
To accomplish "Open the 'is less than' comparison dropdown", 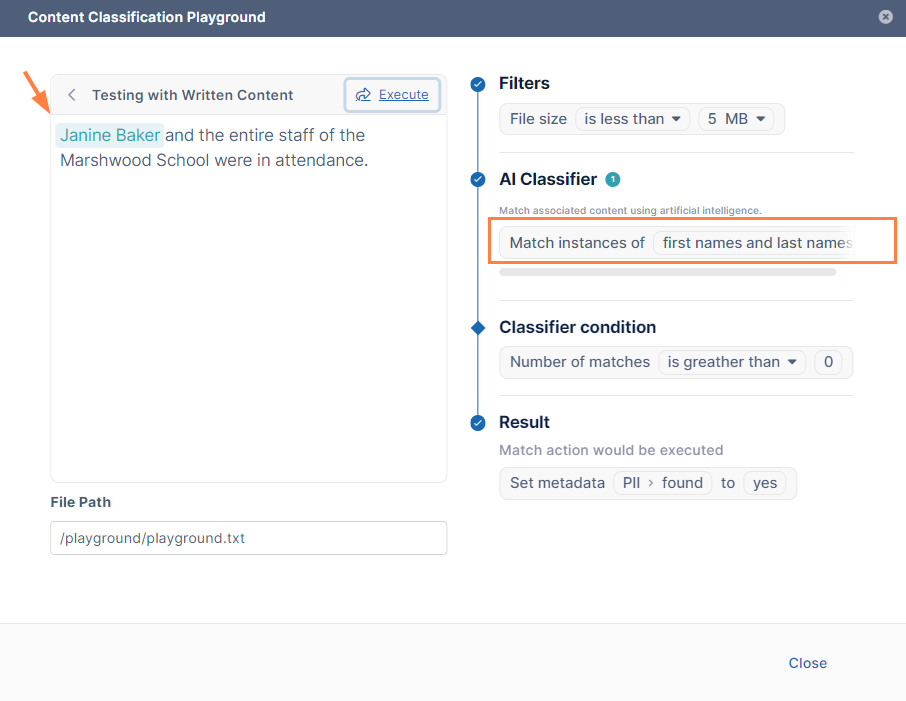I will [632, 119].
